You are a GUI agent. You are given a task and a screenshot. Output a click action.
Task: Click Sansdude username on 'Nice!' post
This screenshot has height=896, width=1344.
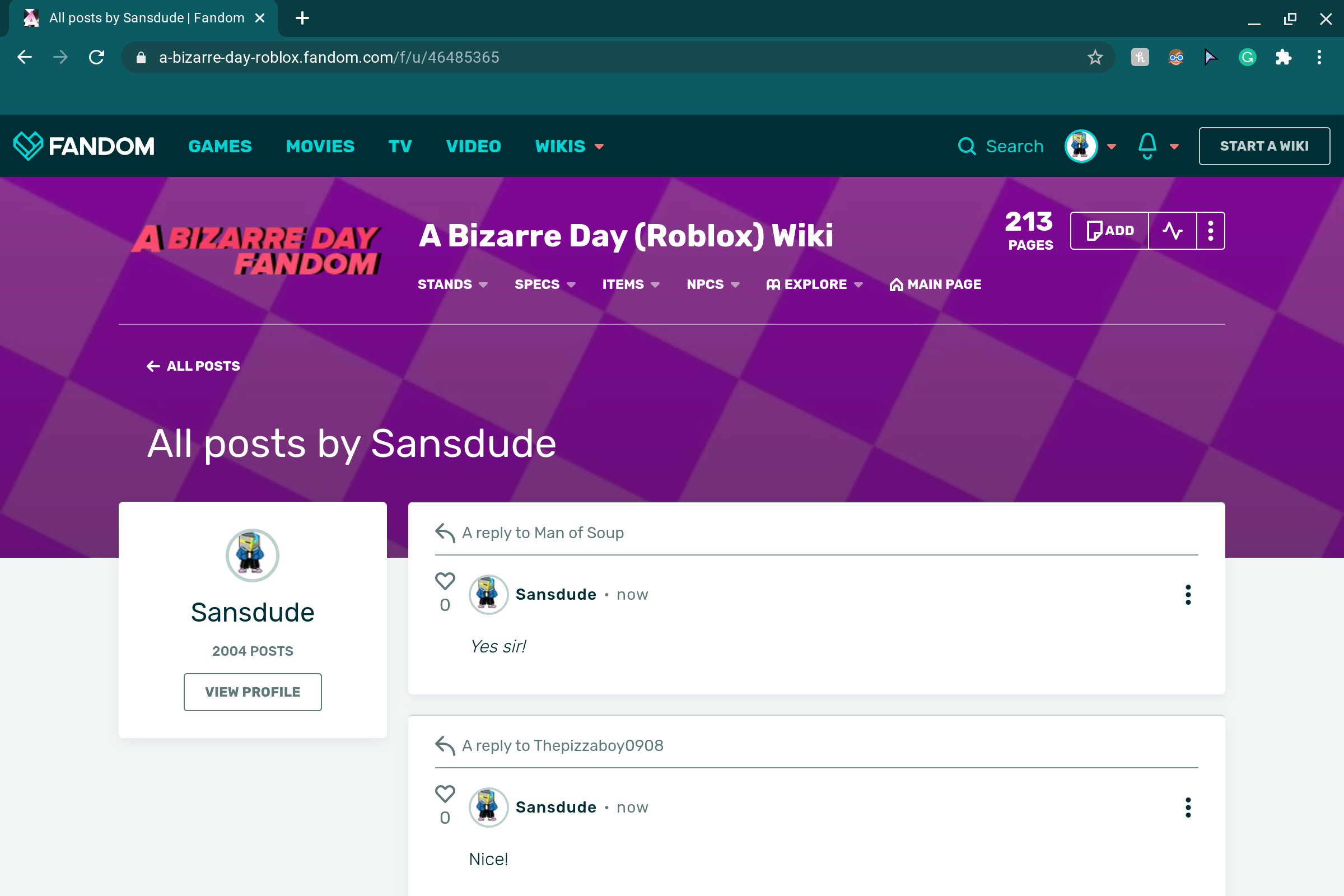(556, 808)
